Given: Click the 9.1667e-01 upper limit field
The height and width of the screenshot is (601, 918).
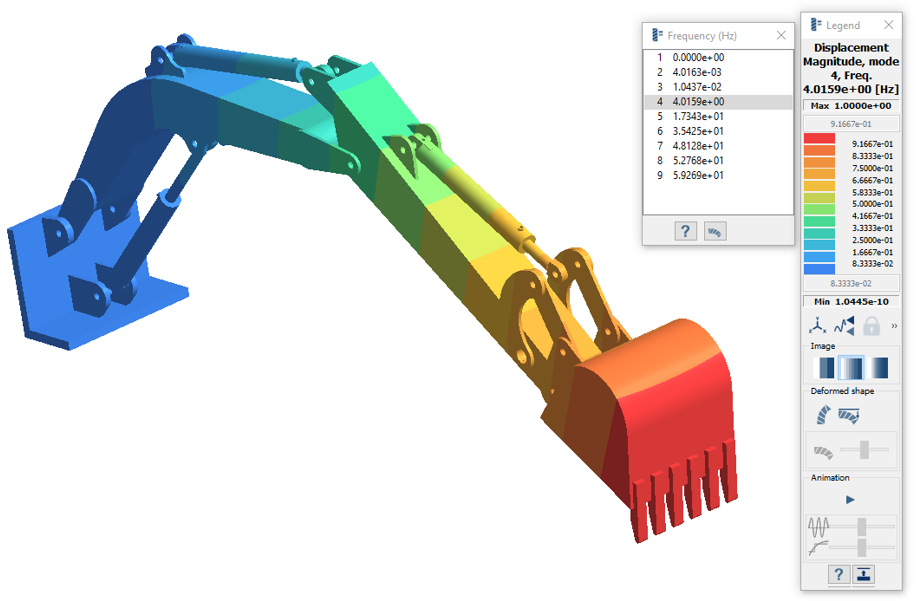Looking at the screenshot, I should point(851,125).
